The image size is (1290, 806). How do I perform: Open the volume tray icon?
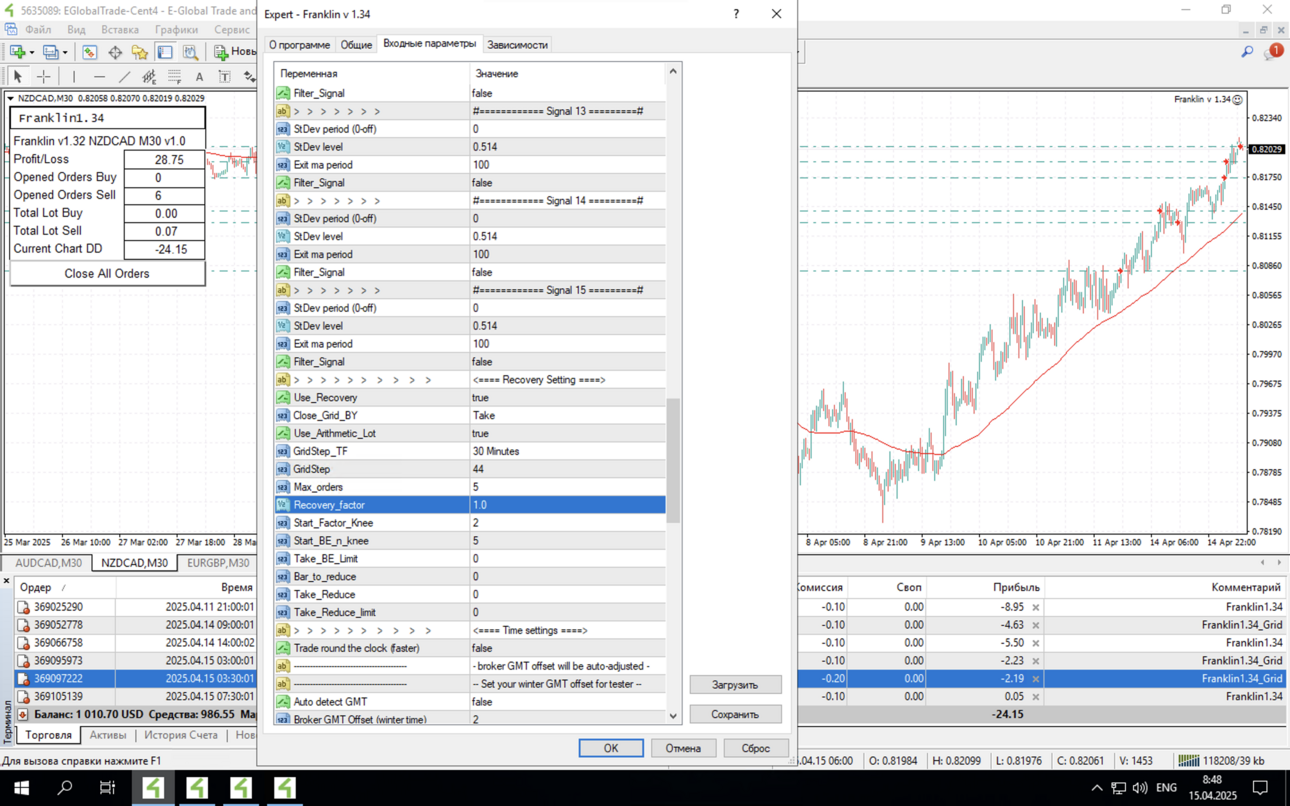(x=1140, y=788)
